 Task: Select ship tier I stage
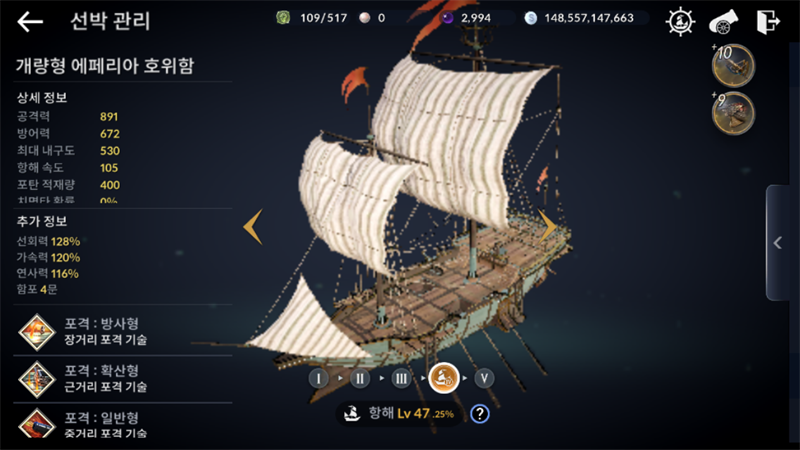(318, 378)
